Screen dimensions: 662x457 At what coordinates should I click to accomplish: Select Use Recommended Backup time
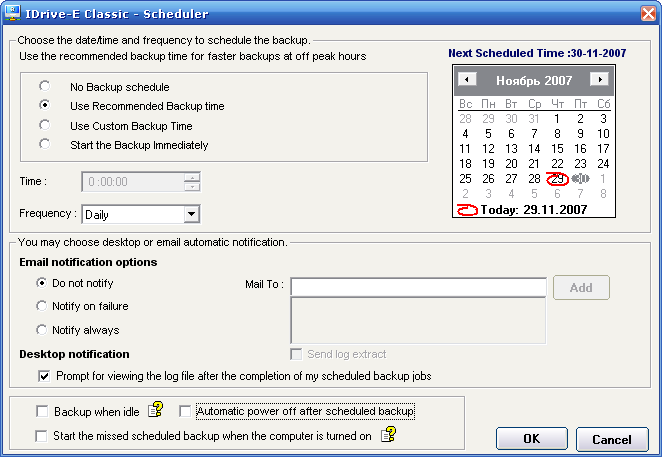click(44, 105)
